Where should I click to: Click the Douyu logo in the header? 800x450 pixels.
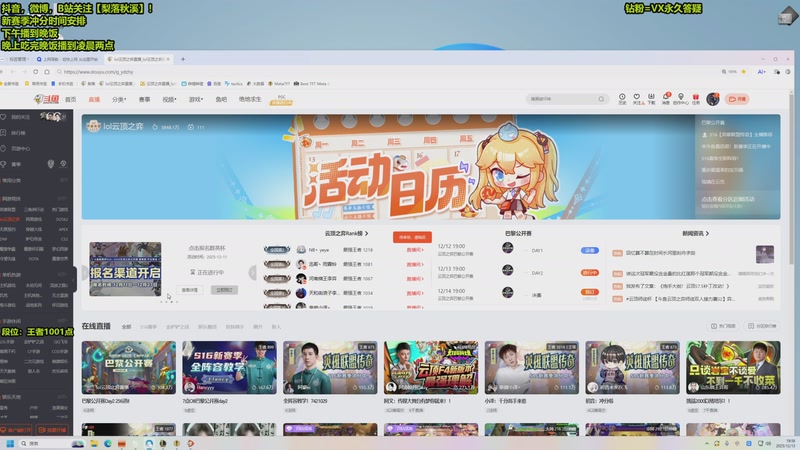point(46,99)
